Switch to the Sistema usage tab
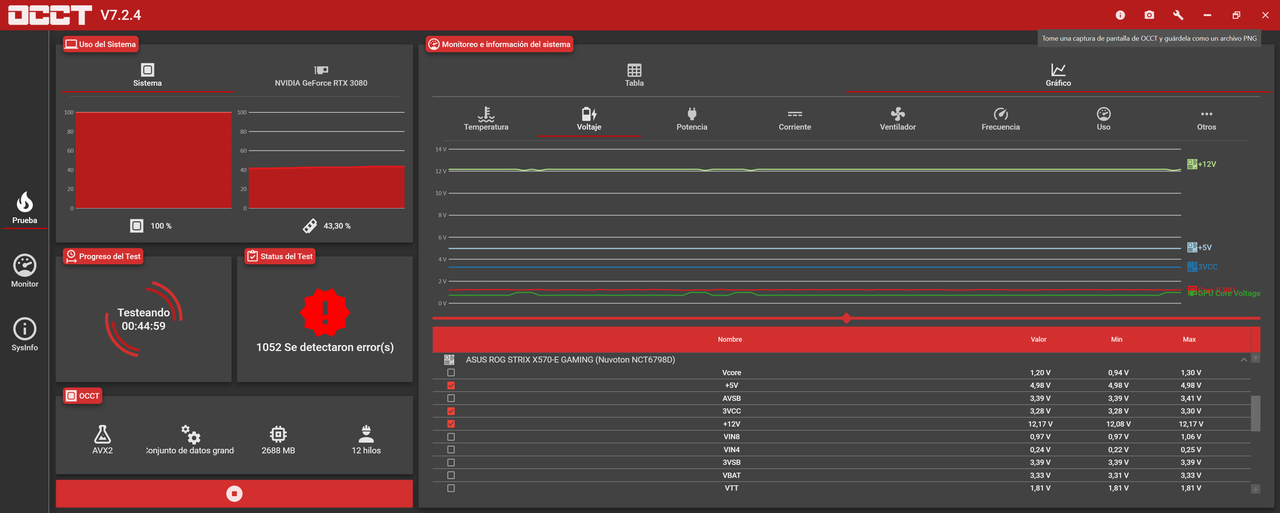This screenshot has height=513, width=1280. pyautogui.click(x=147, y=76)
